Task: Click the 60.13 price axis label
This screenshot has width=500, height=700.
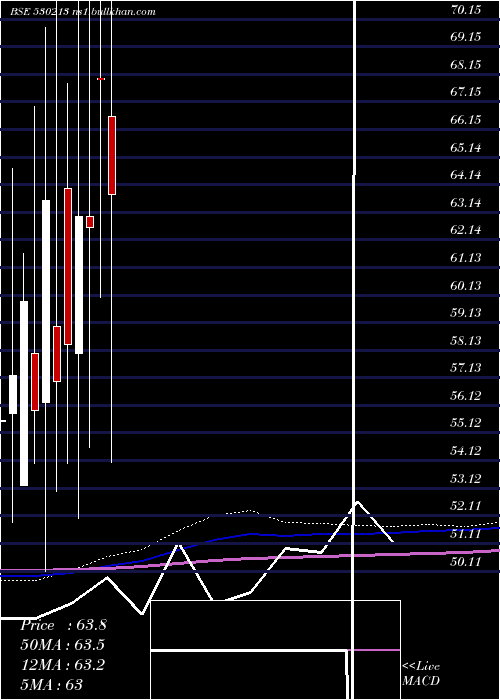Action: [466, 285]
